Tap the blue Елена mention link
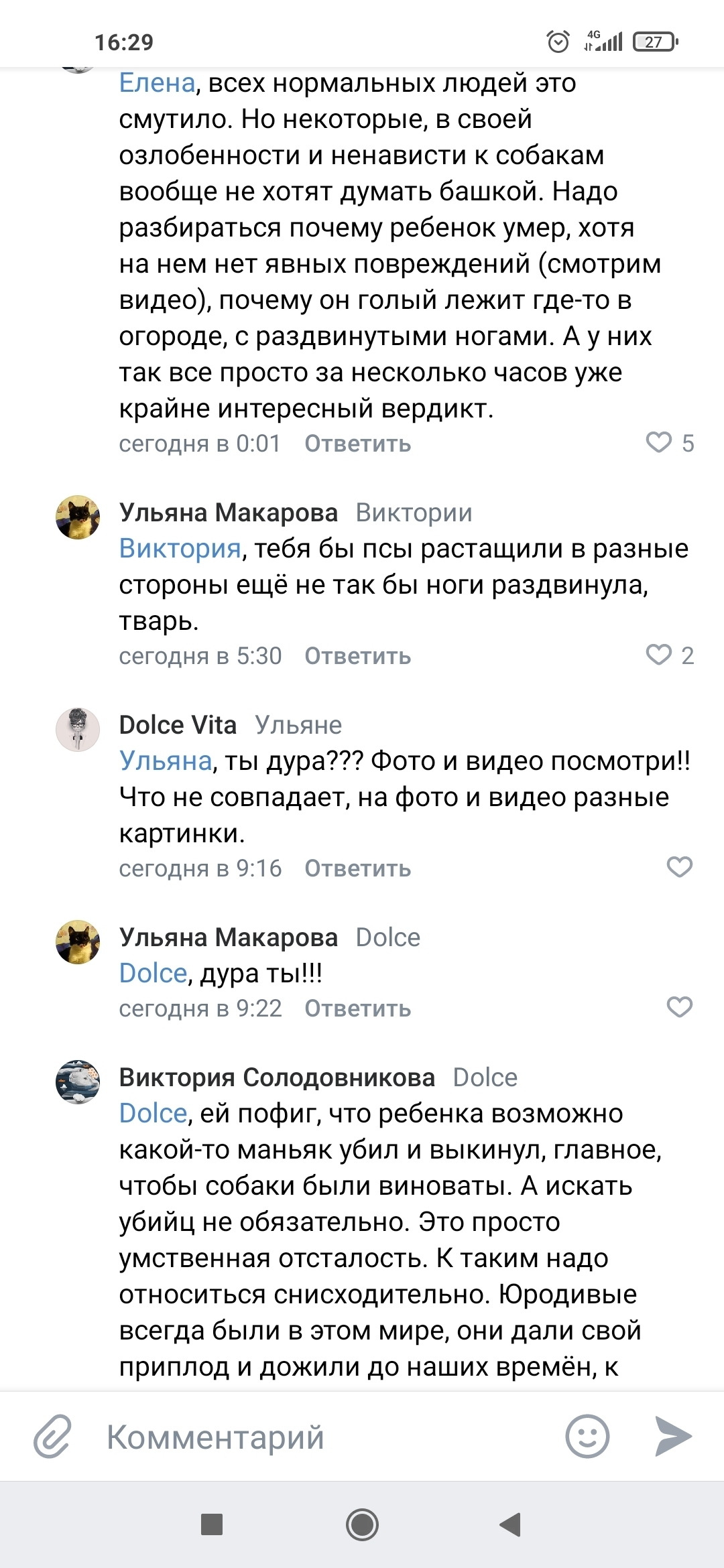724x1568 pixels. [157, 83]
